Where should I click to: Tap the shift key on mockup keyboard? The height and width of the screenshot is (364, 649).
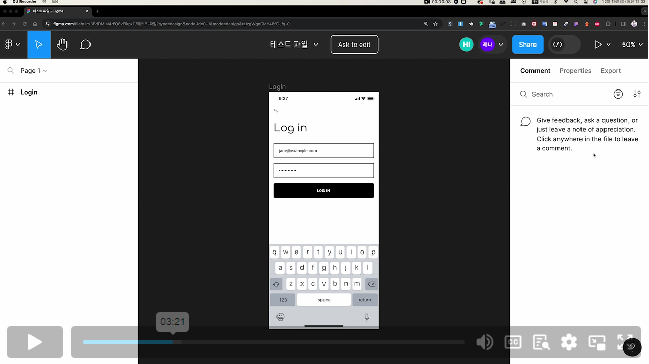[276, 284]
